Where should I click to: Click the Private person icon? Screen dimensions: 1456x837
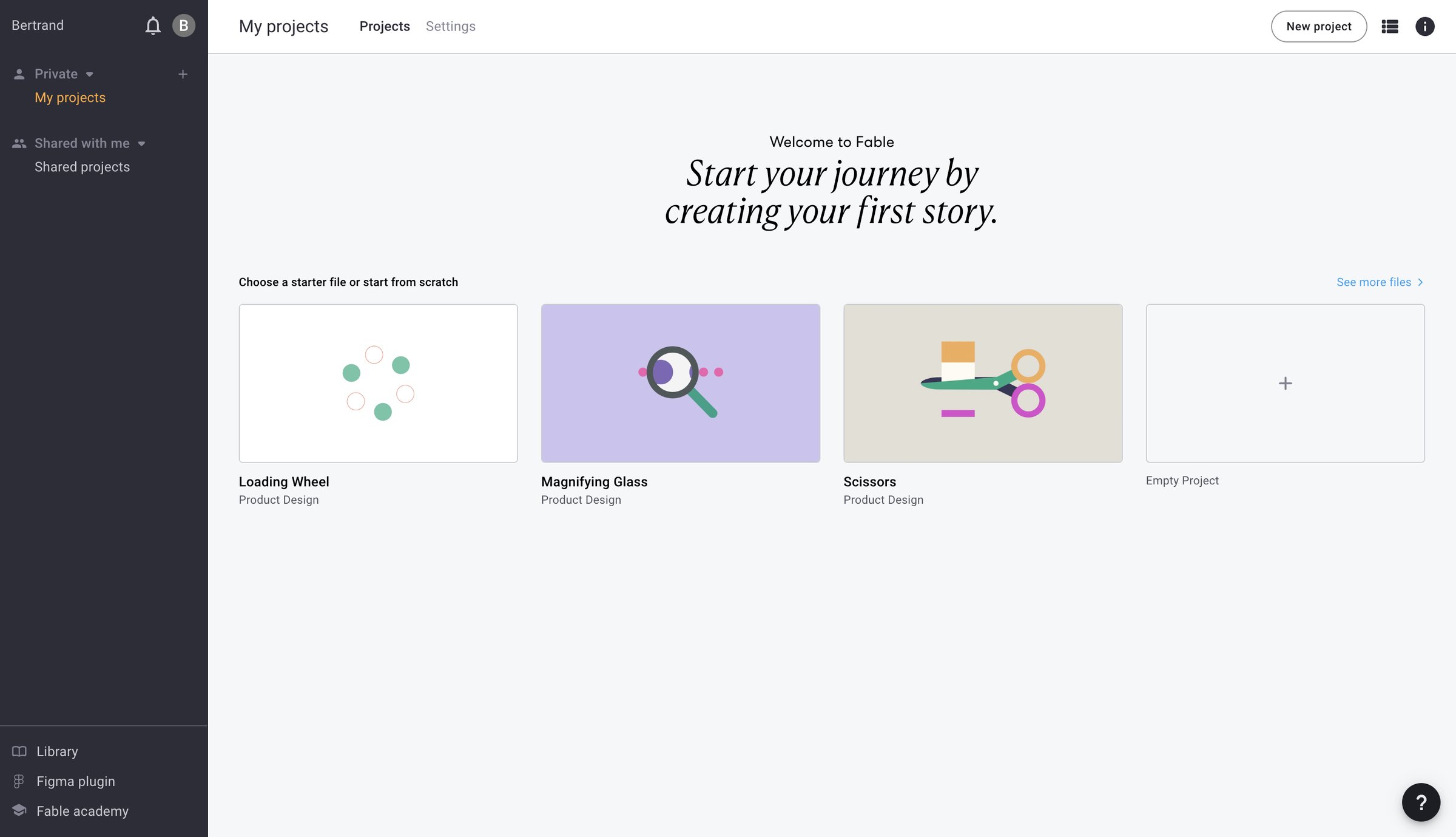(x=19, y=74)
